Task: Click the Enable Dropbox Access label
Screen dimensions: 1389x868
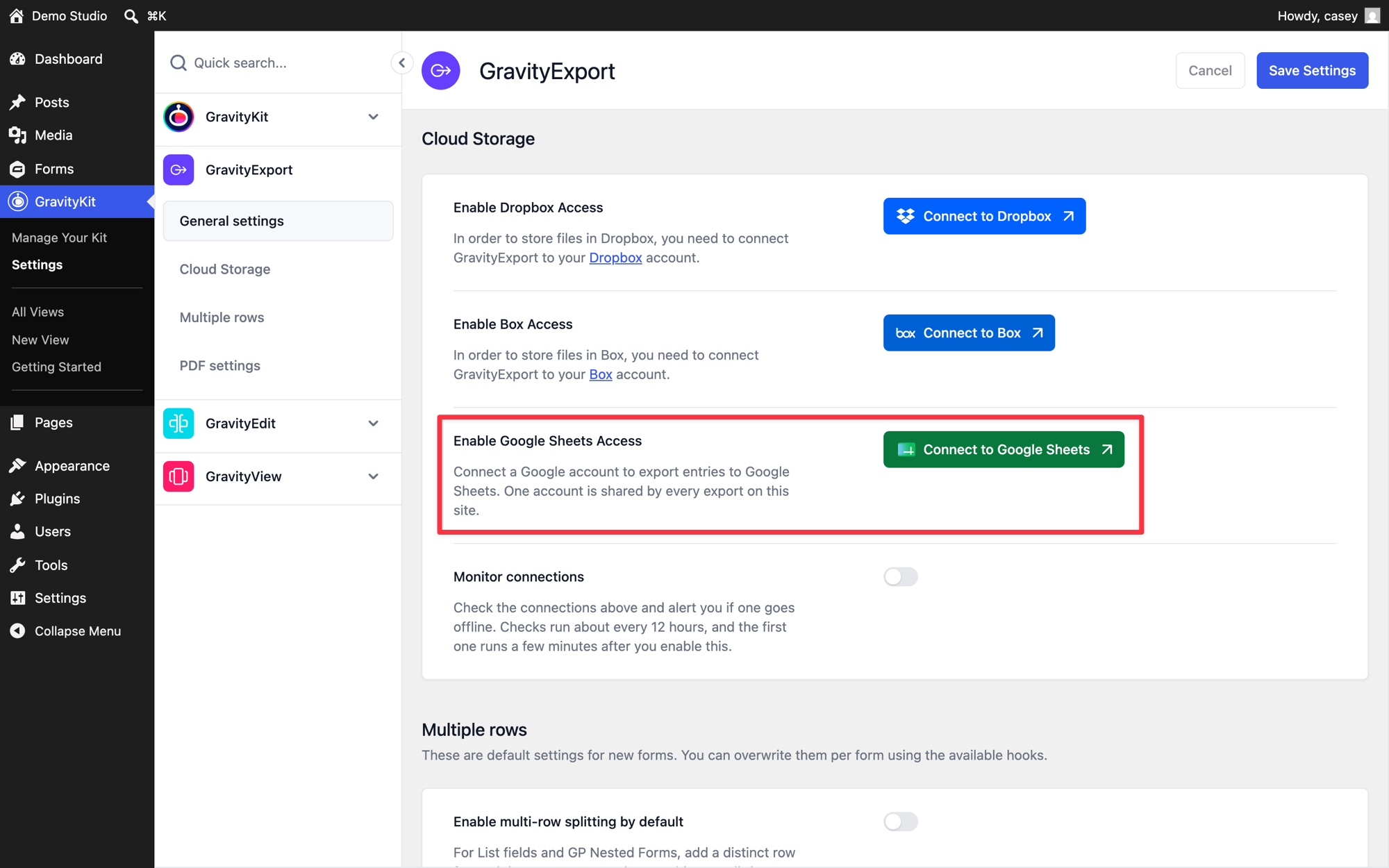Action: 528,208
